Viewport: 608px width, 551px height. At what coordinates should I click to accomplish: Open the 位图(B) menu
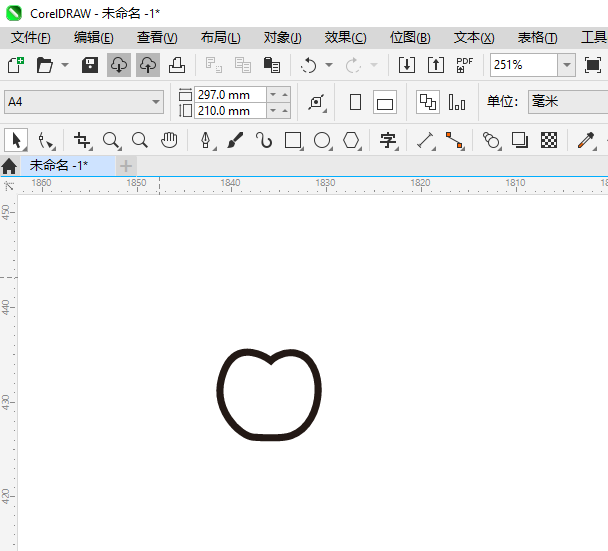(410, 38)
